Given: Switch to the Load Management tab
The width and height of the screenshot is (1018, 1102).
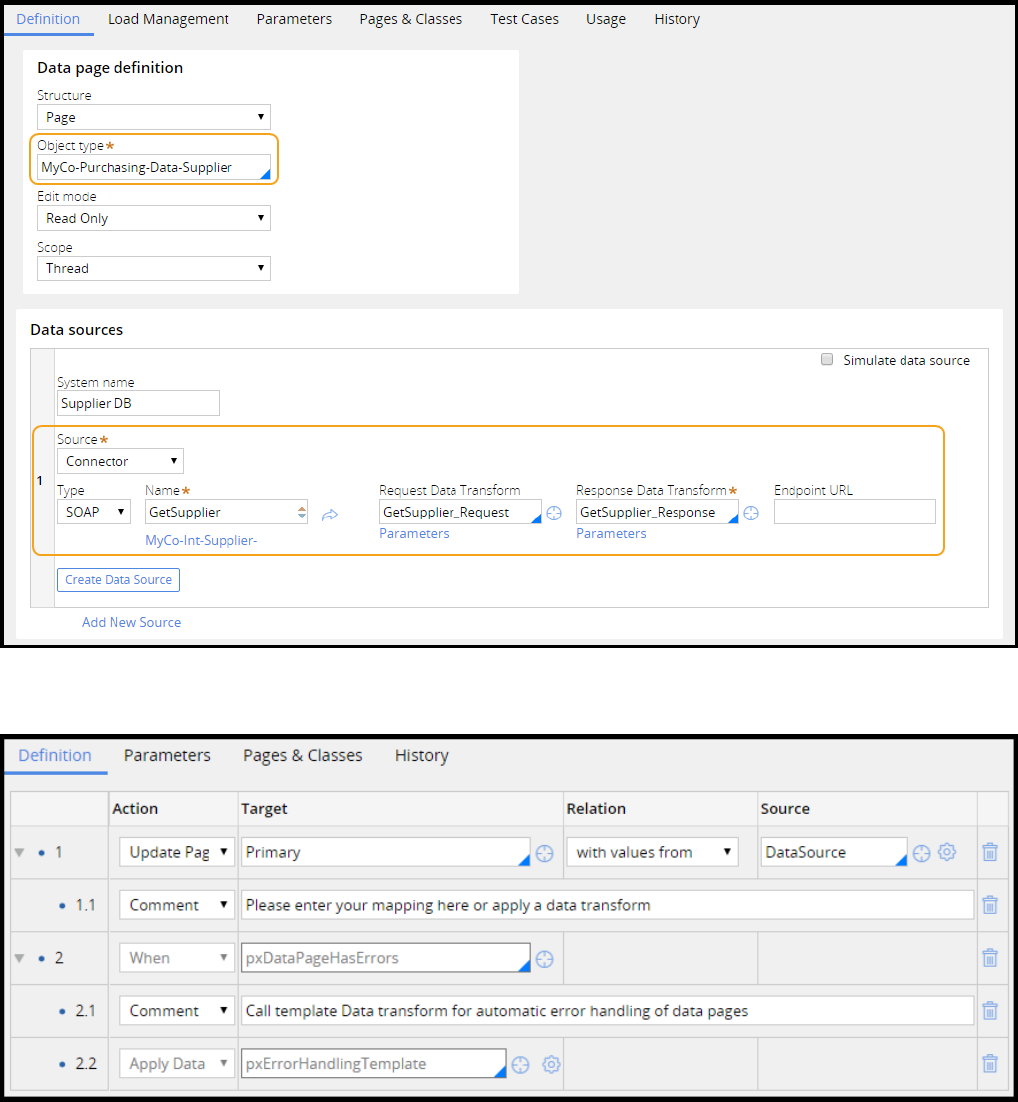Looking at the screenshot, I should (168, 19).
